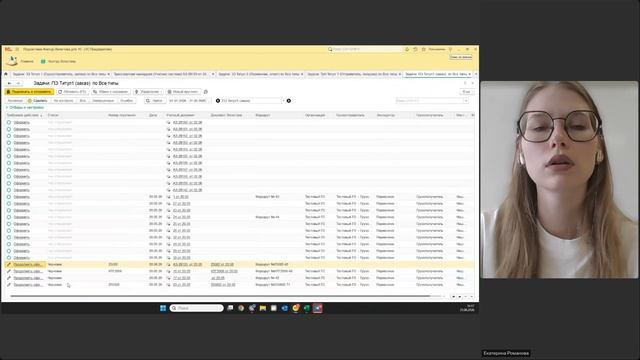
Task: Open the Windows Start menu
Action: pos(163,308)
